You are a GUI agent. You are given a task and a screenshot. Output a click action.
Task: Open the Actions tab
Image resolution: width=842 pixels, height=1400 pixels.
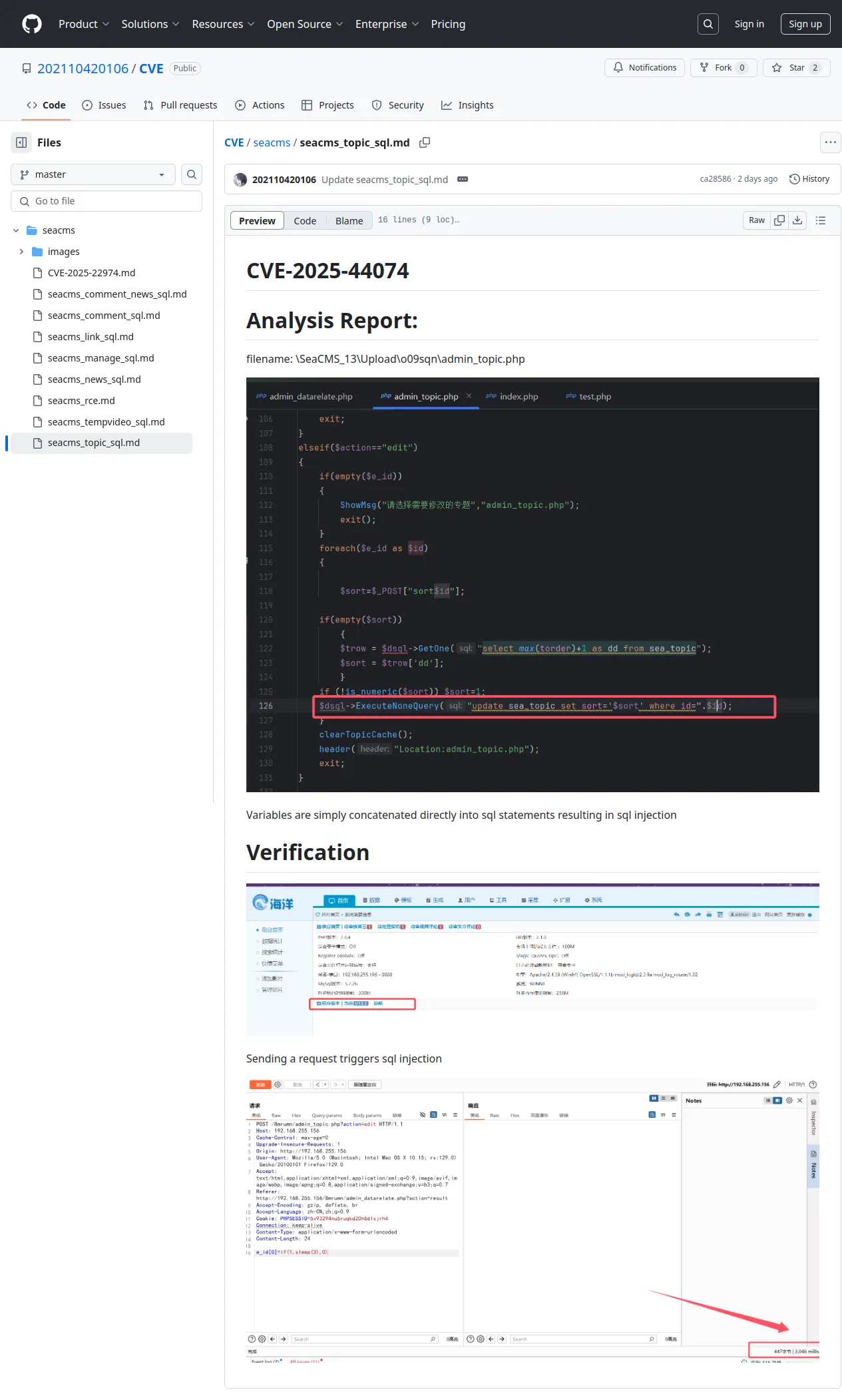click(x=260, y=105)
